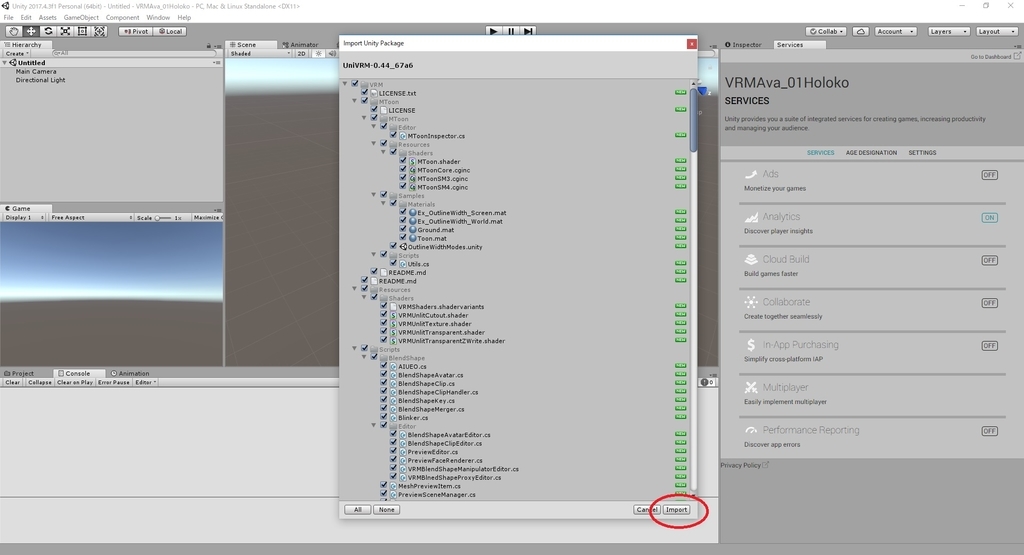Collapse the Untitled scene in Hierarchy
1024x555 pixels.
tap(5, 63)
